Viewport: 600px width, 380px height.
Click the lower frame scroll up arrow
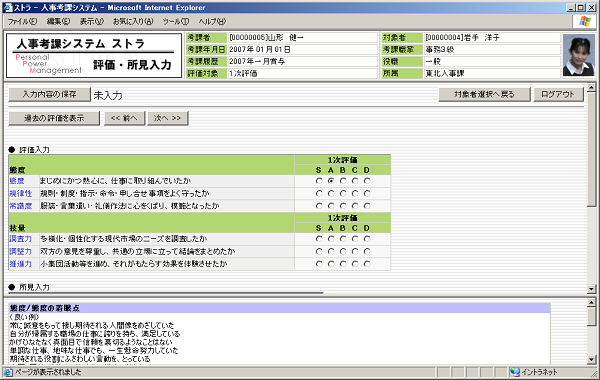tap(591, 303)
